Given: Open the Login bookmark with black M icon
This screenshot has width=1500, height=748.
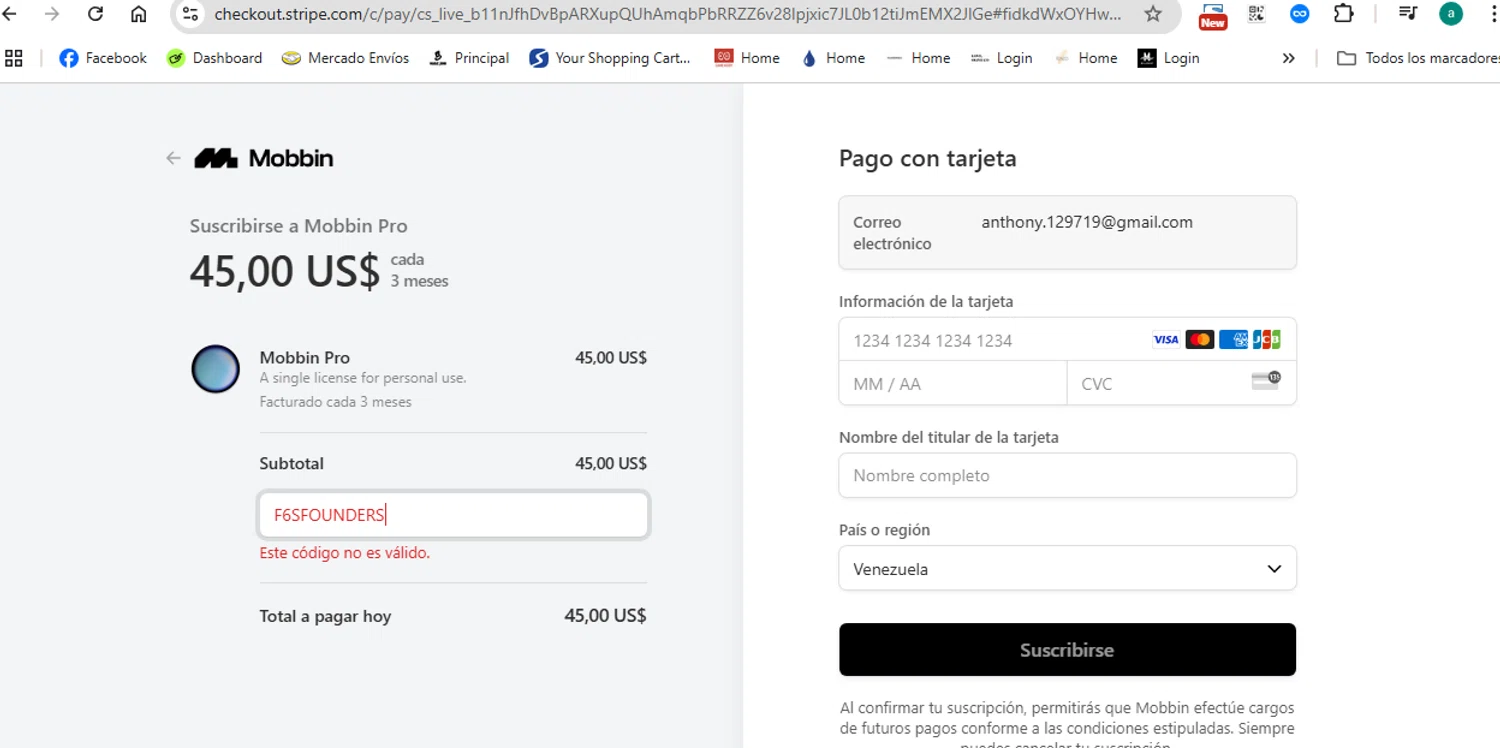Looking at the screenshot, I should [1168, 58].
